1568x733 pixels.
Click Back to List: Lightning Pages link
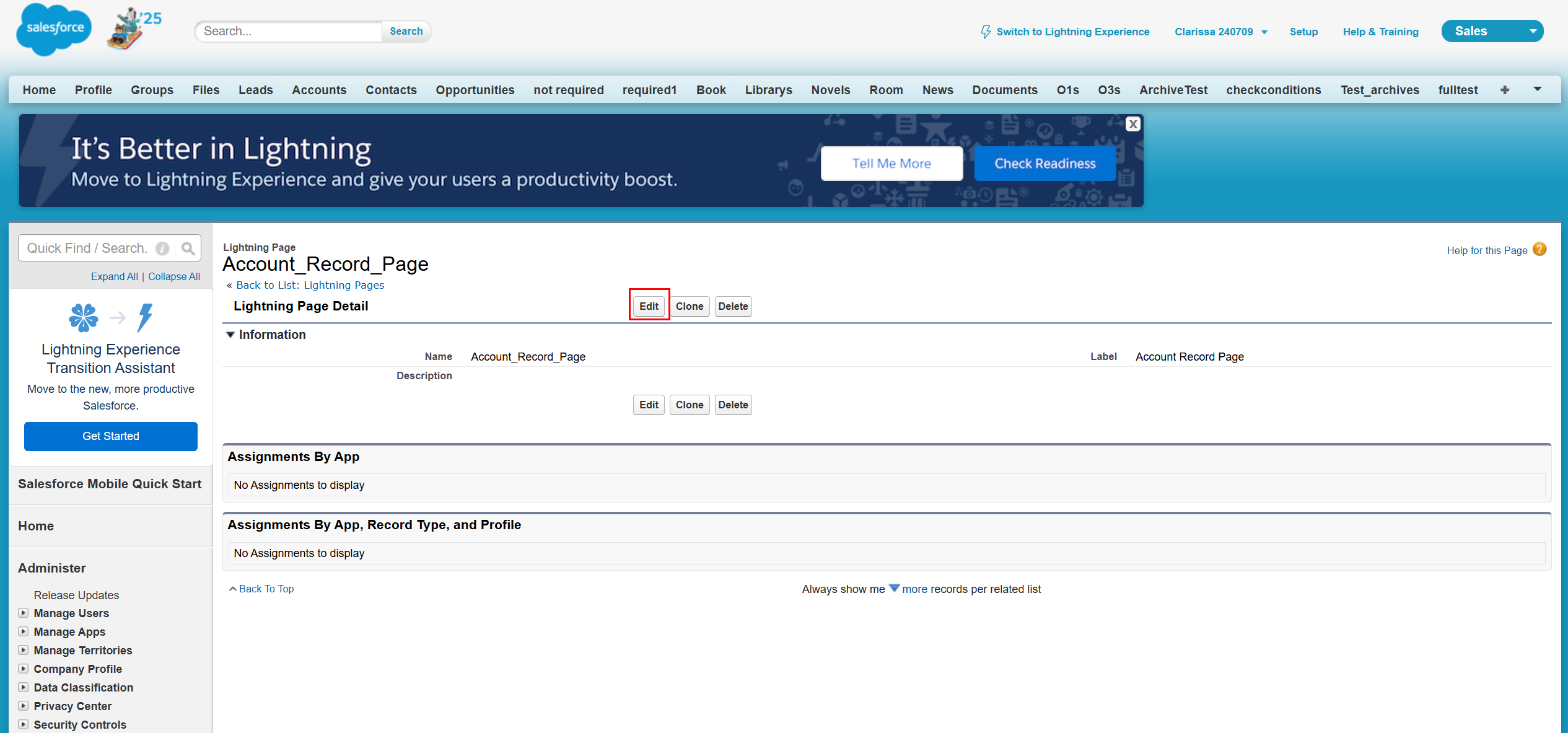pyautogui.click(x=310, y=285)
